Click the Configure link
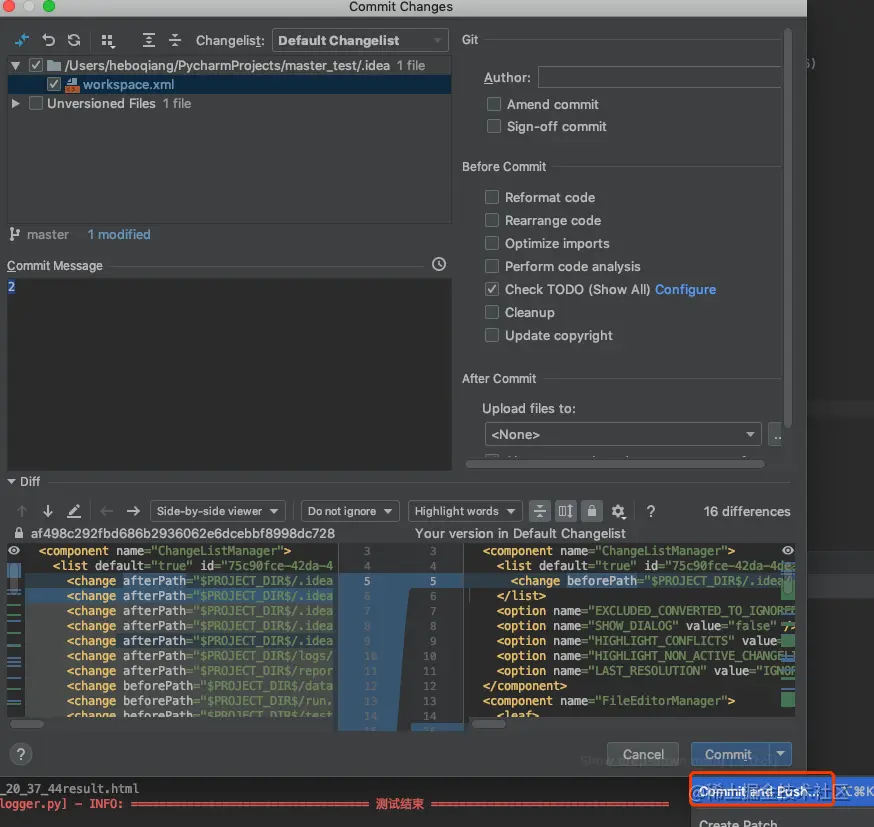Viewport: 874px width, 827px height. [x=685, y=289]
